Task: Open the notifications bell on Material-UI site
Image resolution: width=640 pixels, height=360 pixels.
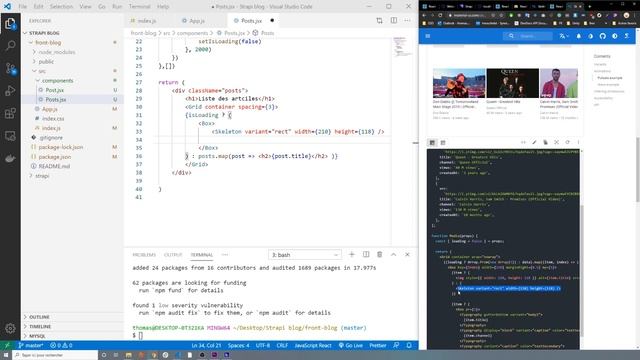Action: pos(578,36)
